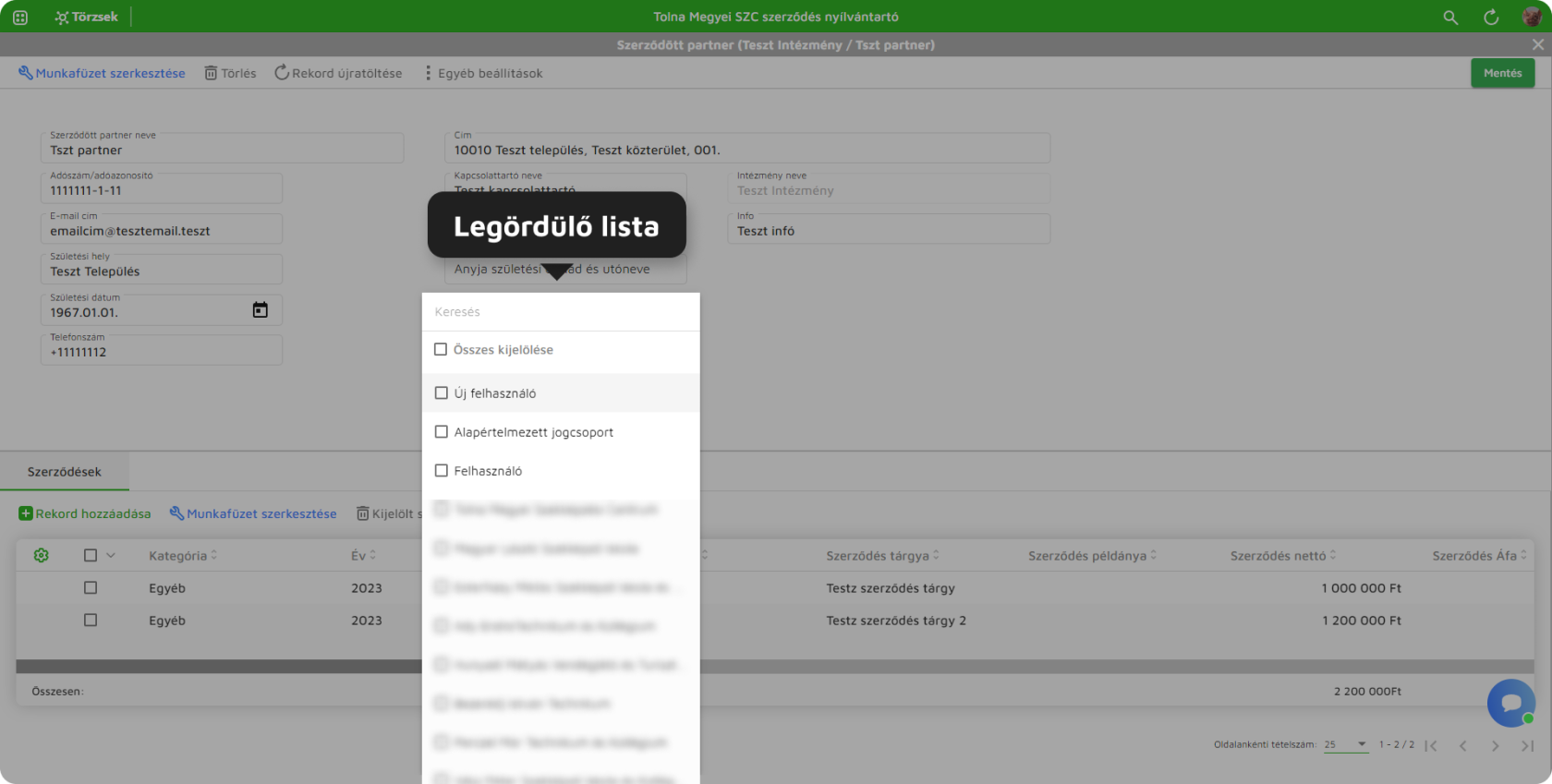The width and height of the screenshot is (1552, 784).
Task: Click the green Mentés button
Action: pyautogui.click(x=1502, y=73)
